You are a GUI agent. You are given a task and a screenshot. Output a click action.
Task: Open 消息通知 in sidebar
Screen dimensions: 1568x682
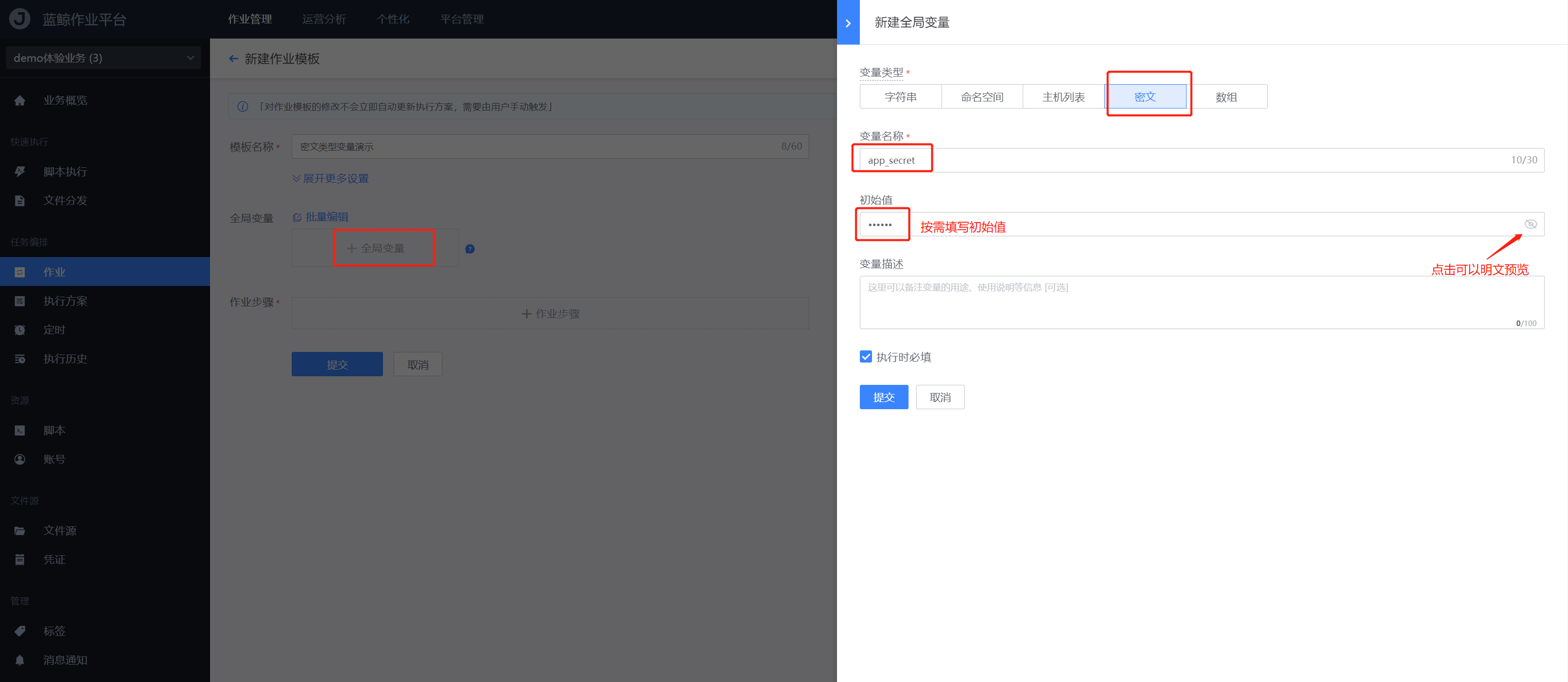pyautogui.click(x=104, y=660)
